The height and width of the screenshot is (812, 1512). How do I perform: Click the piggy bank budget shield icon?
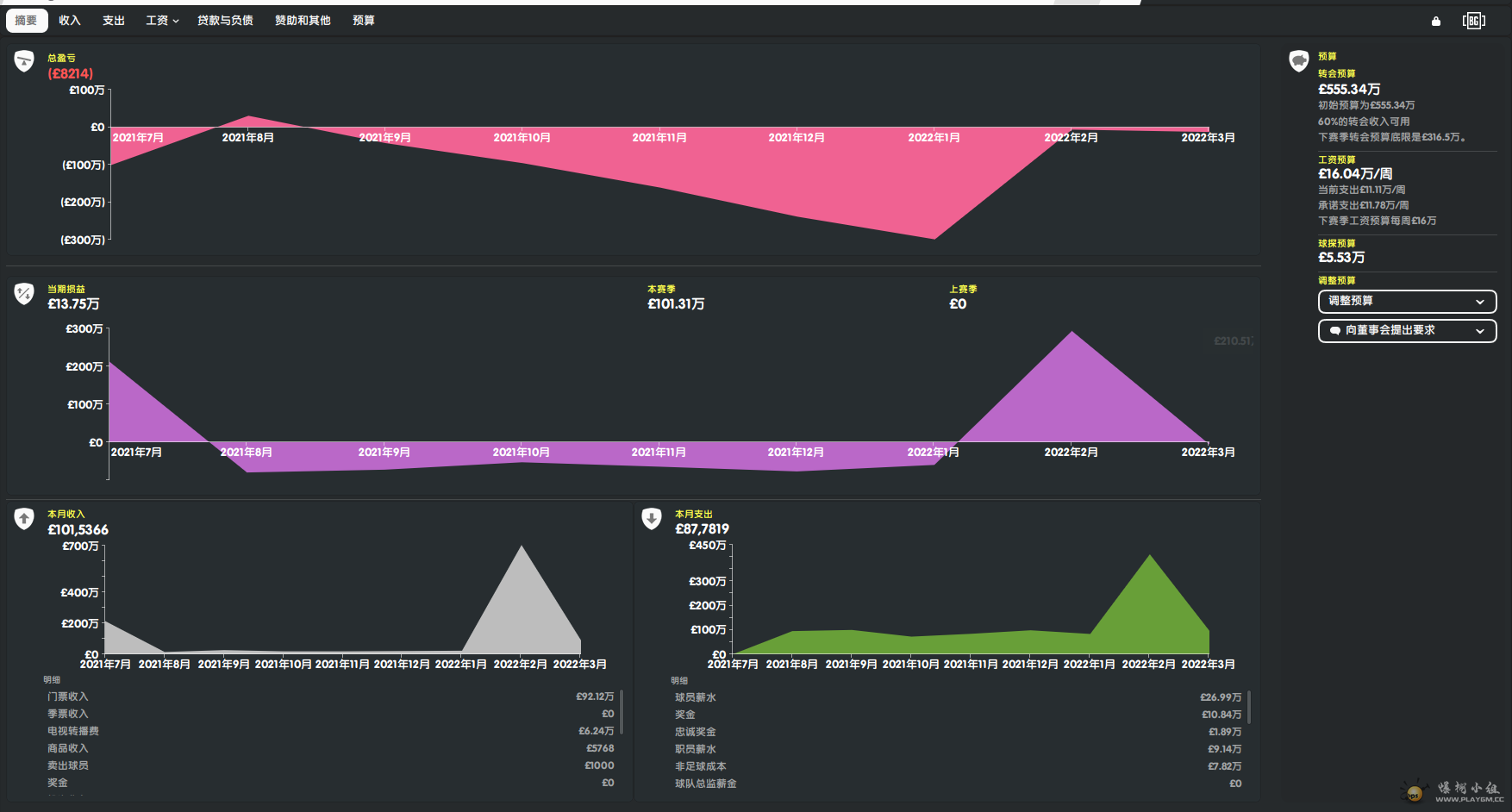click(x=1298, y=61)
